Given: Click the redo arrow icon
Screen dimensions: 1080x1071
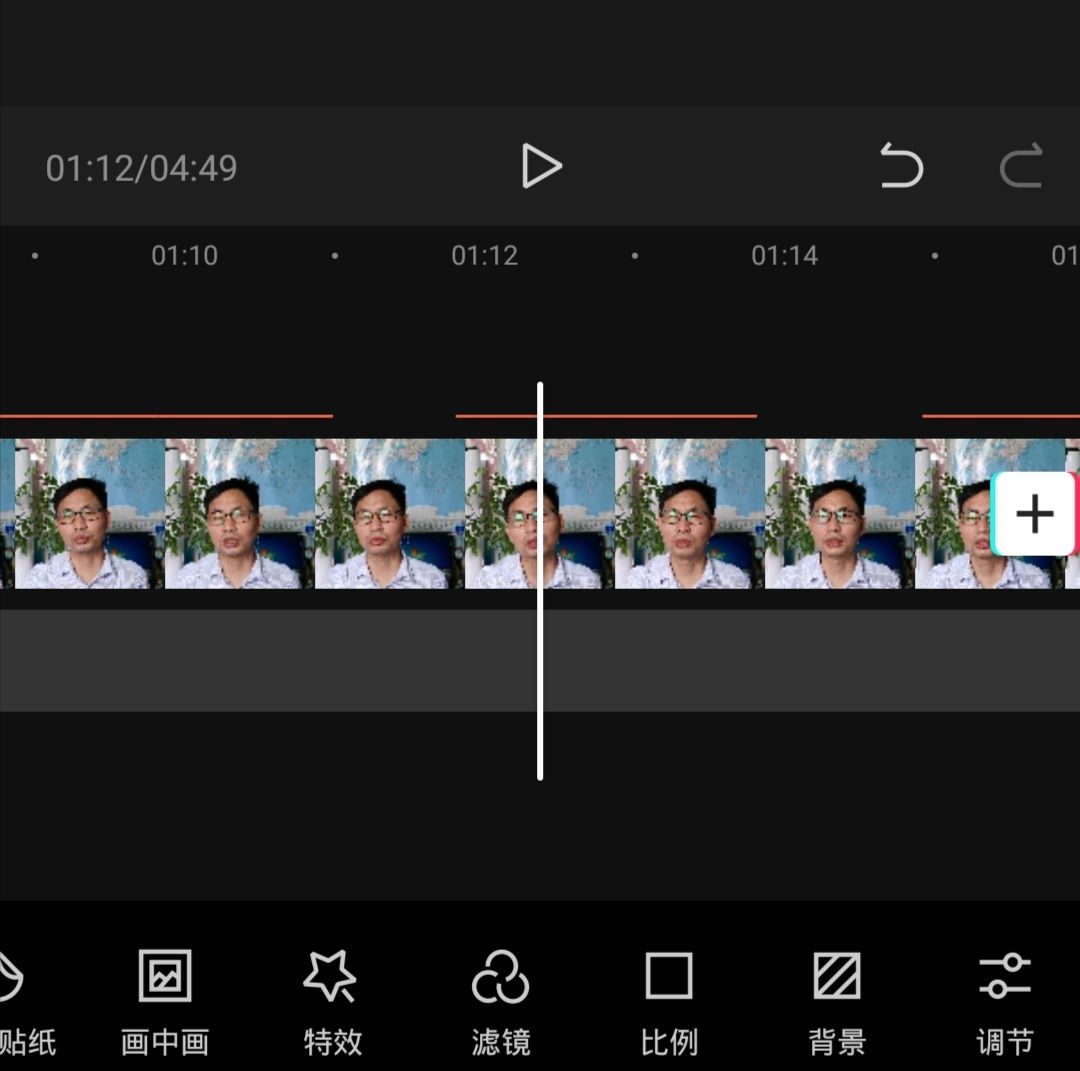Looking at the screenshot, I should point(1021,167).
